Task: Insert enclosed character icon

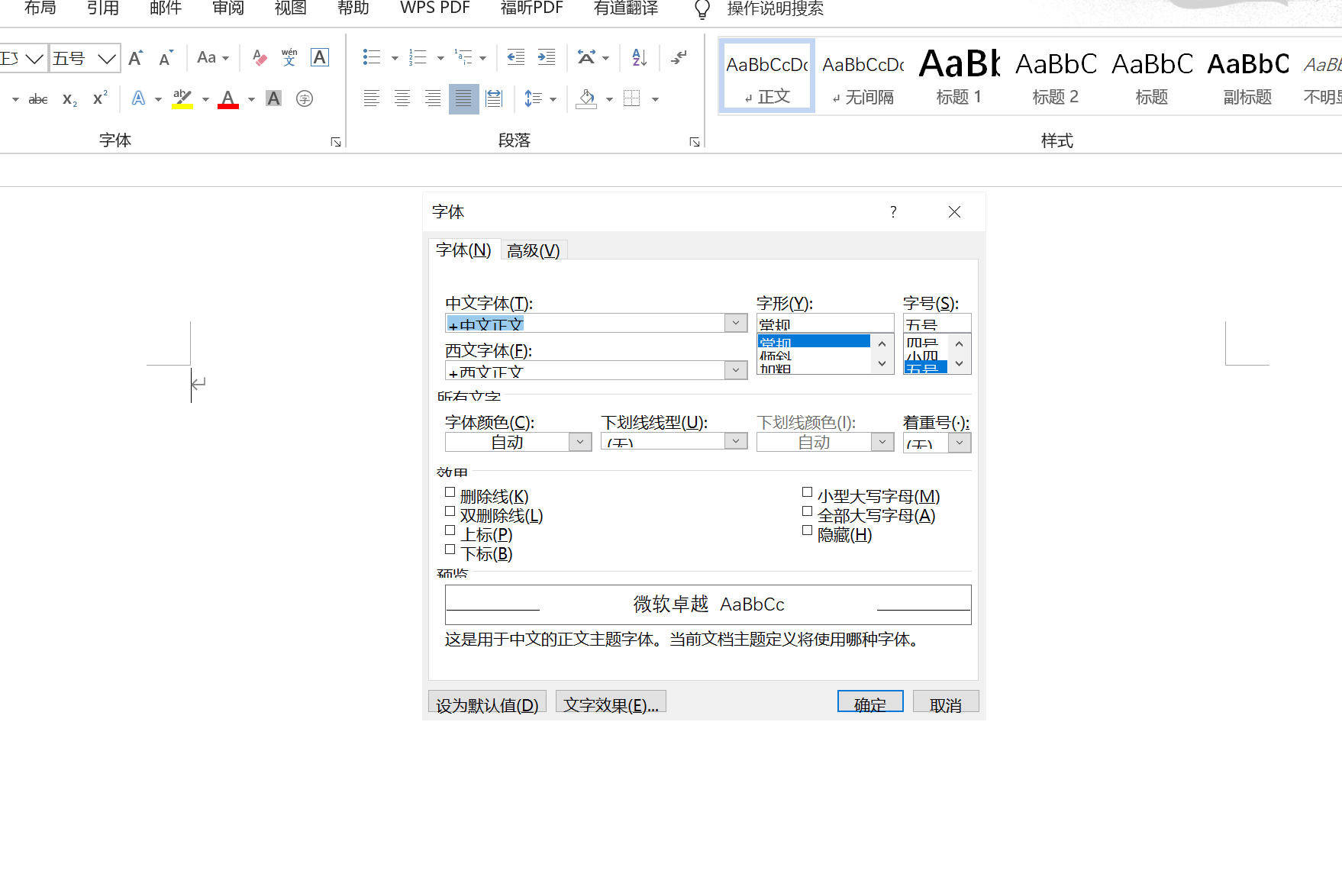Action: (305, 98)
